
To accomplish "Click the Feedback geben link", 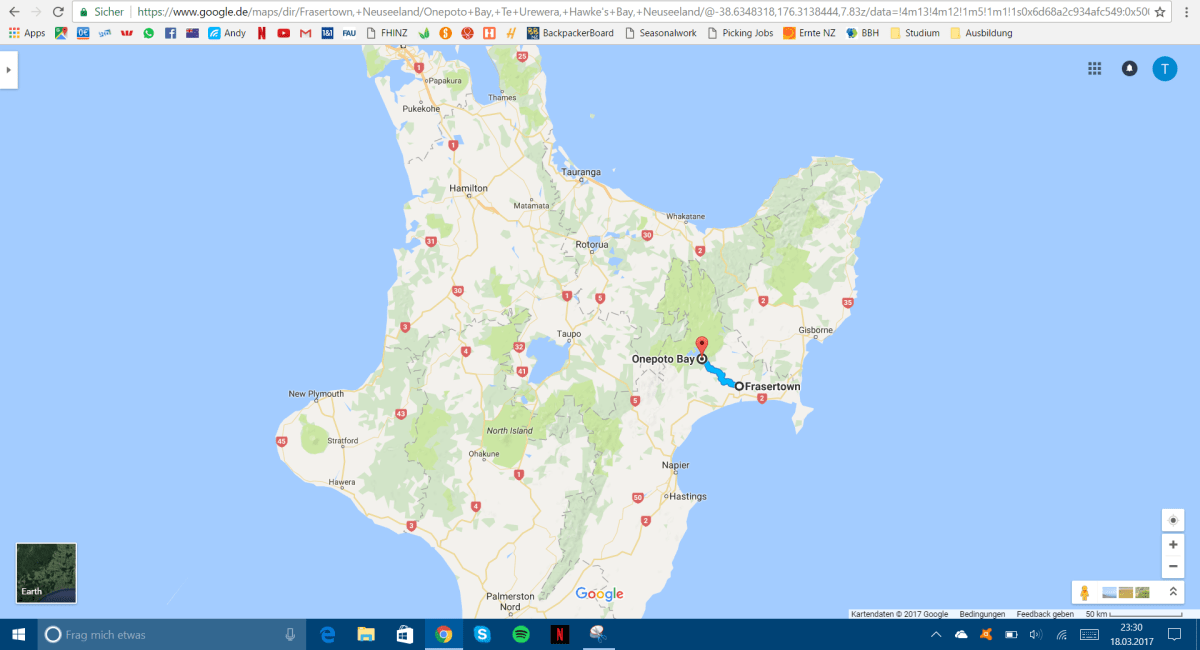I will [1045, 614].
